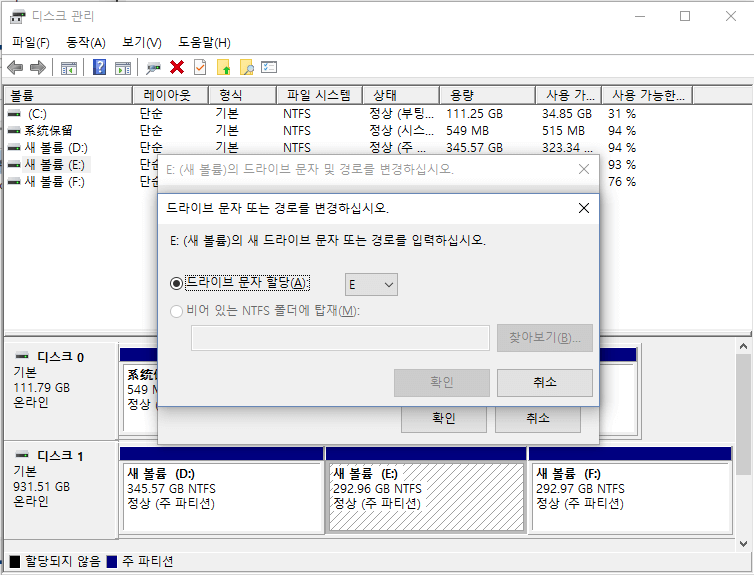The image size is (754, 575).
Task: Click the show/hide action pane icon
Action: pos(123,68)
